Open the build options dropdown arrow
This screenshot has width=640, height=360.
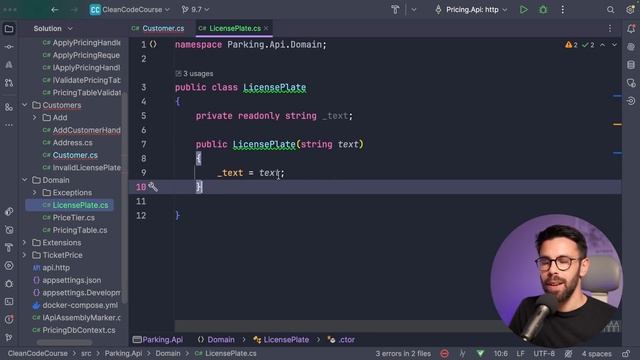pos(414,9)
